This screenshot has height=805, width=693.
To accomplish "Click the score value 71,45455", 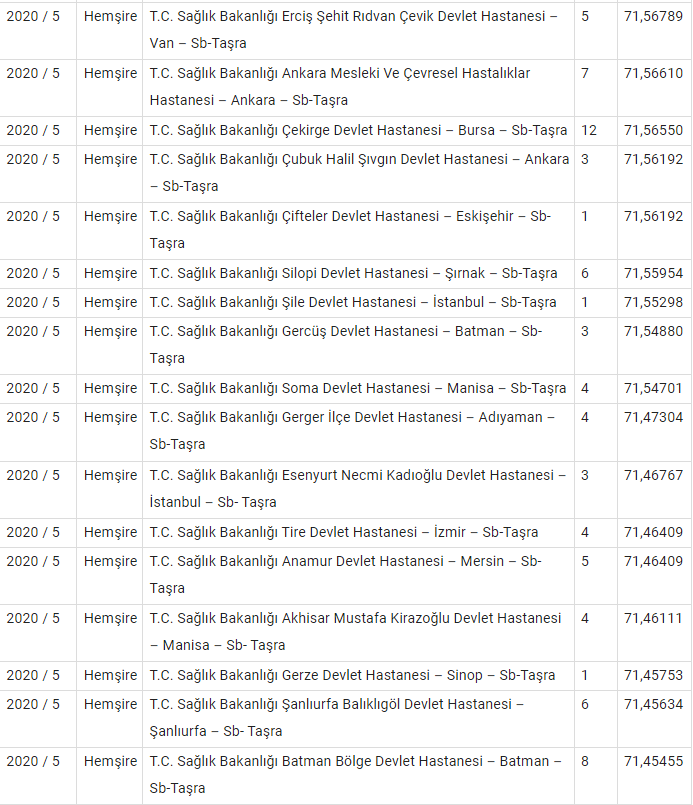I will click(x=653, y=761).
